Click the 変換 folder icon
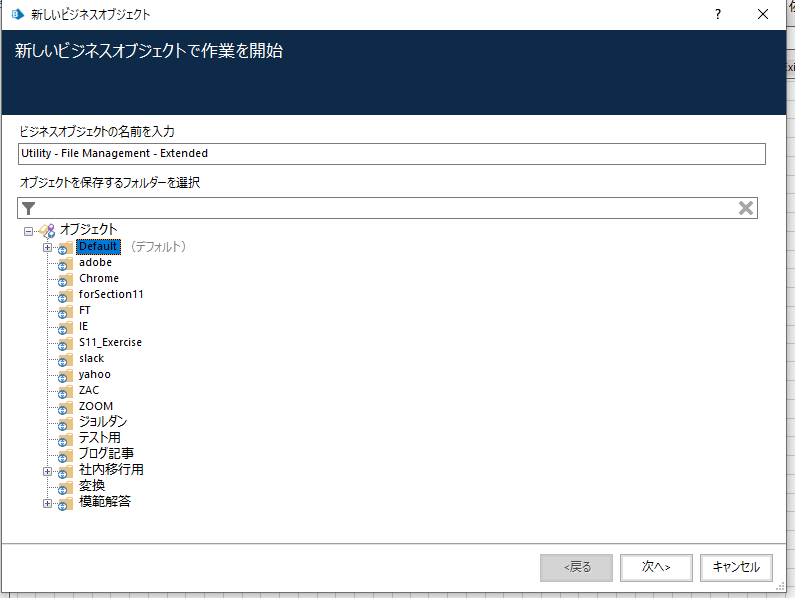 (65, 487)
